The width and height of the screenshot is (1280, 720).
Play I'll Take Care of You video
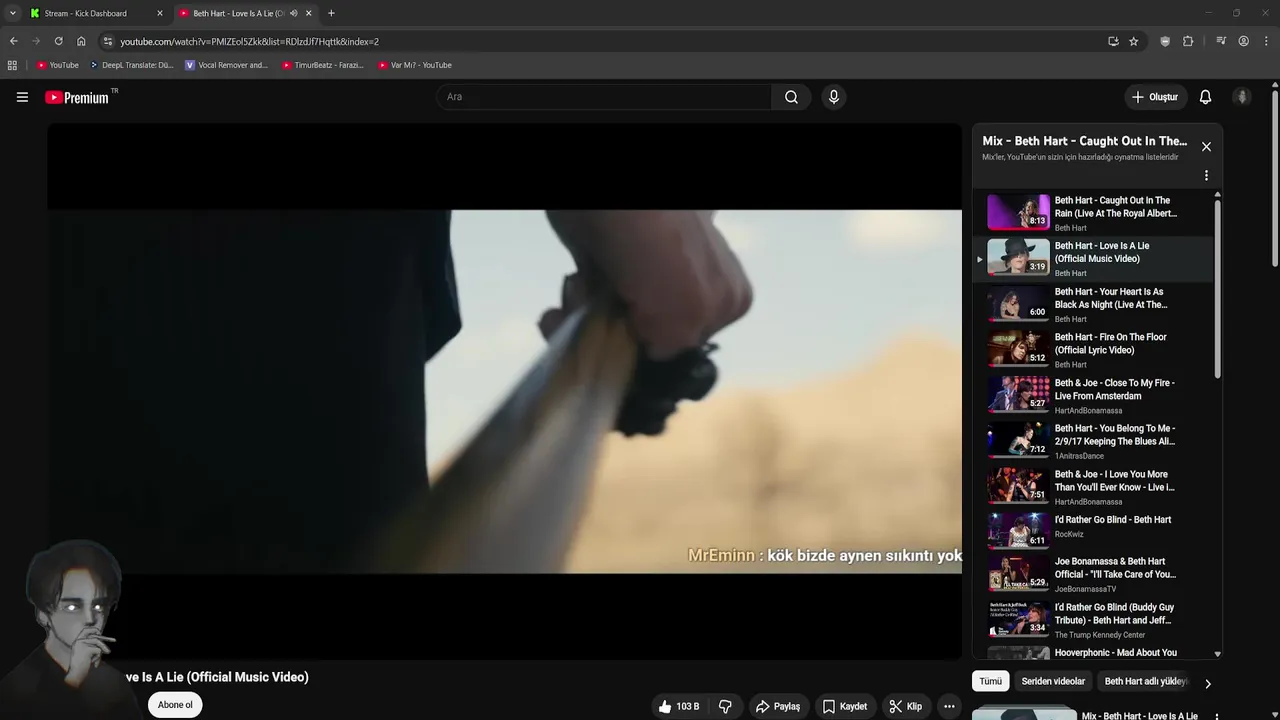pos(1093,574)
